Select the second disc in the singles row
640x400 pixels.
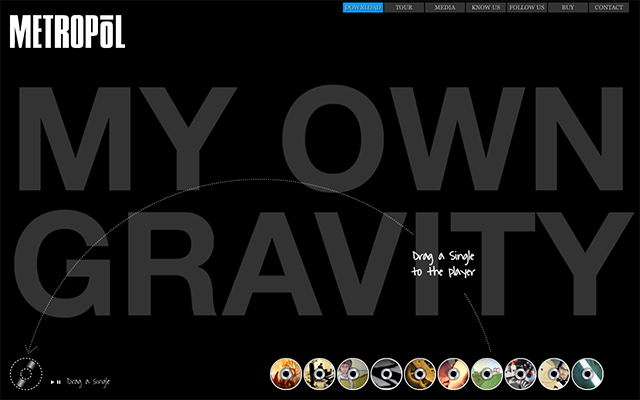point(319,373)
